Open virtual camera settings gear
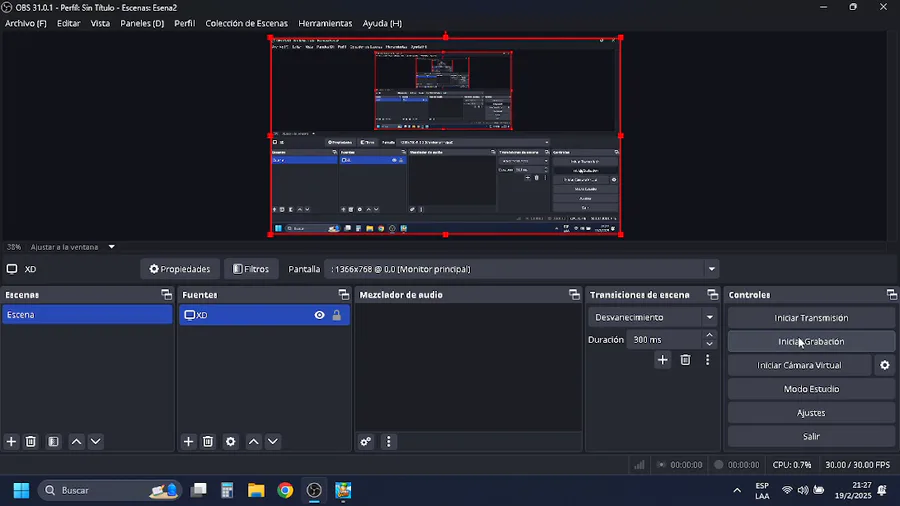The image size is (900, 506). pos(885,365)
